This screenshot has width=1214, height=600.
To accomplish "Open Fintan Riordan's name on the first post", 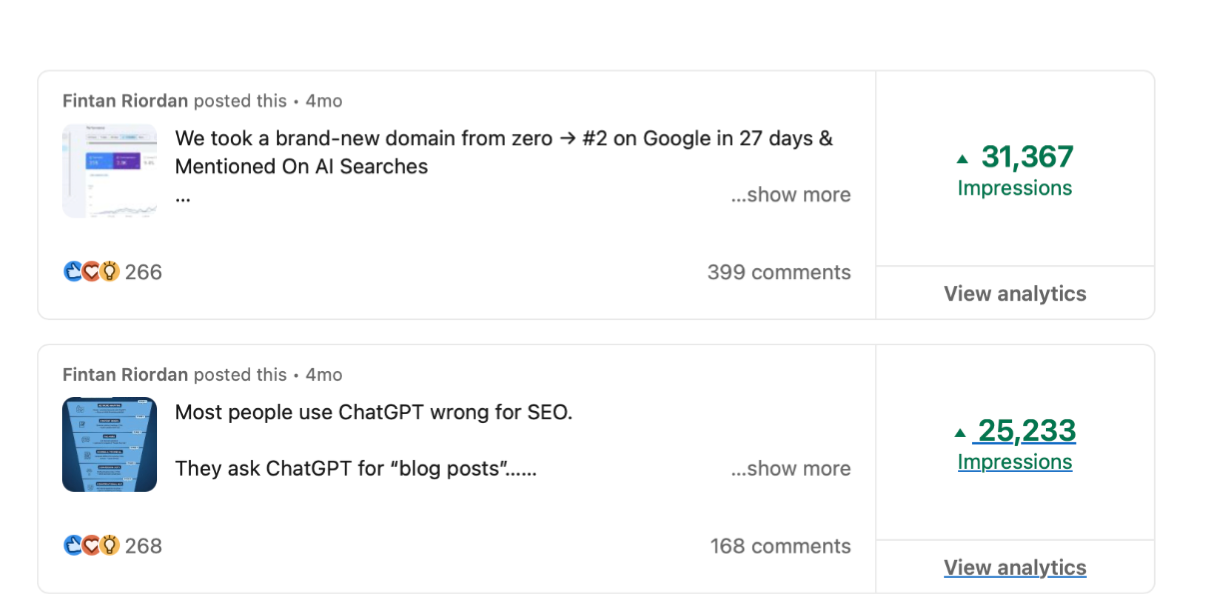I will (125, 101).
